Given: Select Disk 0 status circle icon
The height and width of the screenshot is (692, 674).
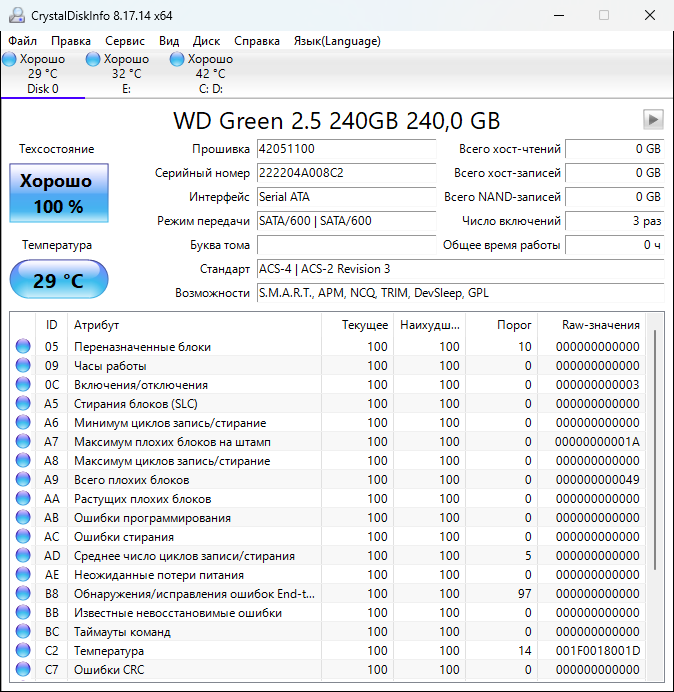Looking at the screenshot, I should pyautogui.click(x=9, y=59).
